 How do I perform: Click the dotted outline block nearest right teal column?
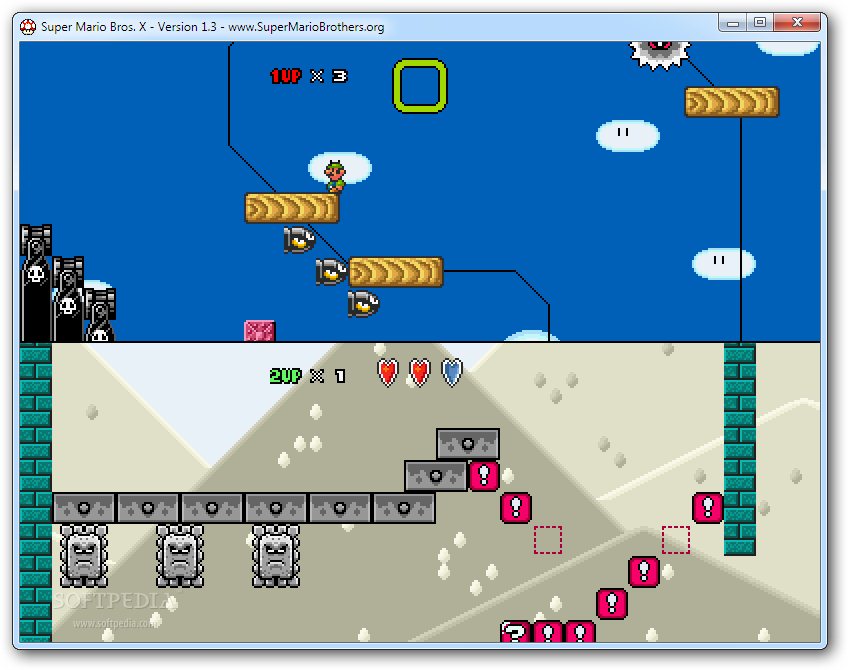click(x=676, y=540)
